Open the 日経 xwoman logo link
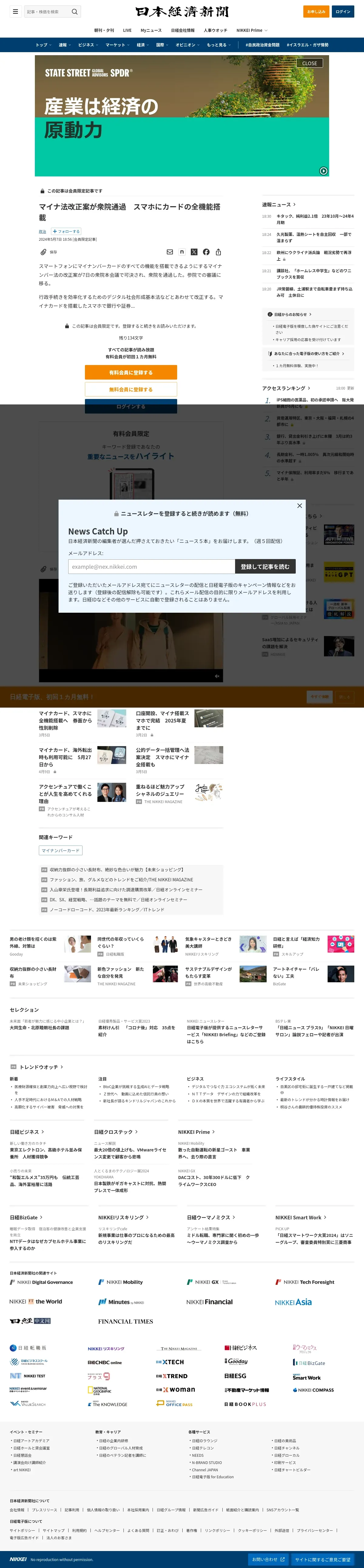This screenshot has height=1568, width=364. pyautogui.click(x=175, y=1390)
